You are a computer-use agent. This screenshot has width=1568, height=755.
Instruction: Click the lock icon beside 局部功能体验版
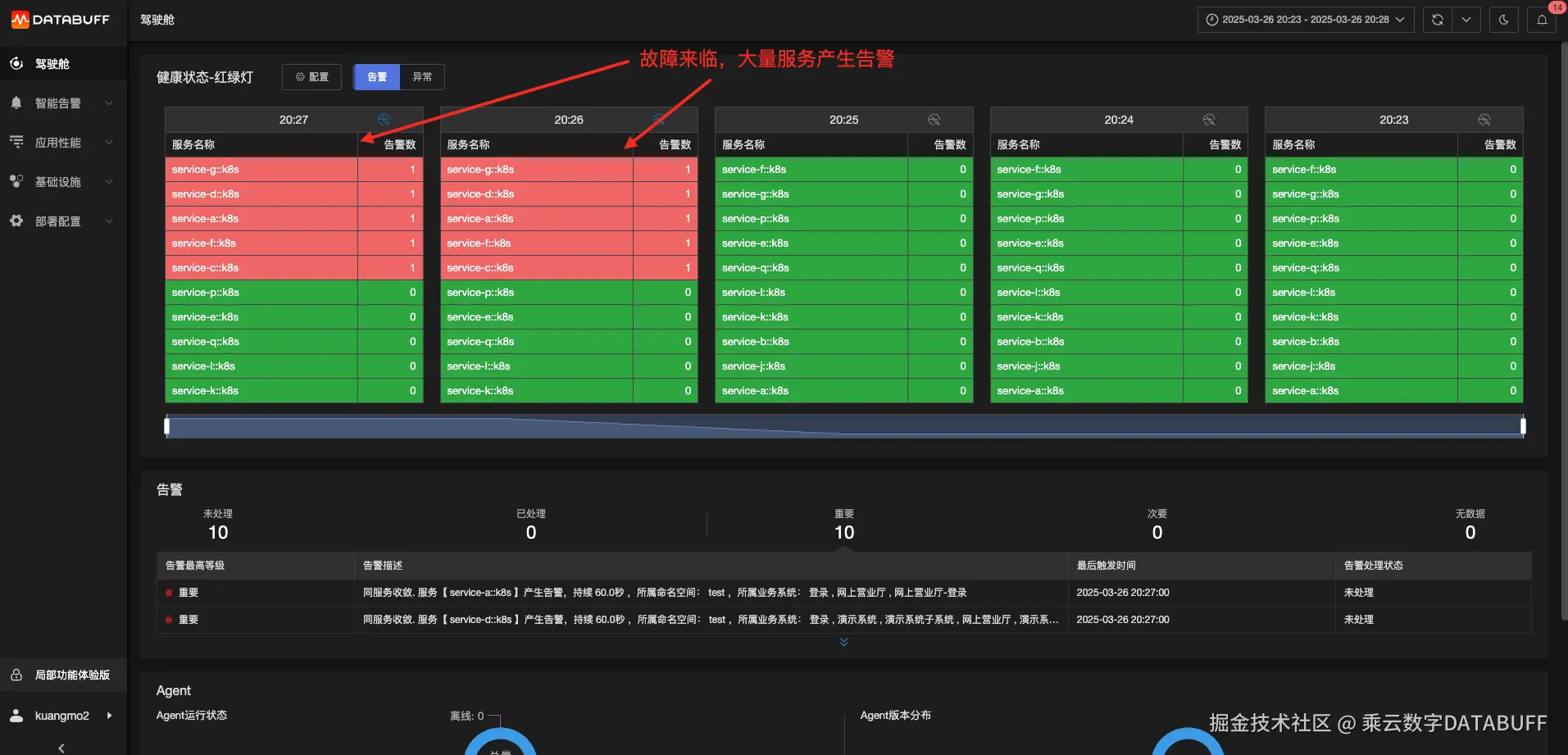click(16, 675)
